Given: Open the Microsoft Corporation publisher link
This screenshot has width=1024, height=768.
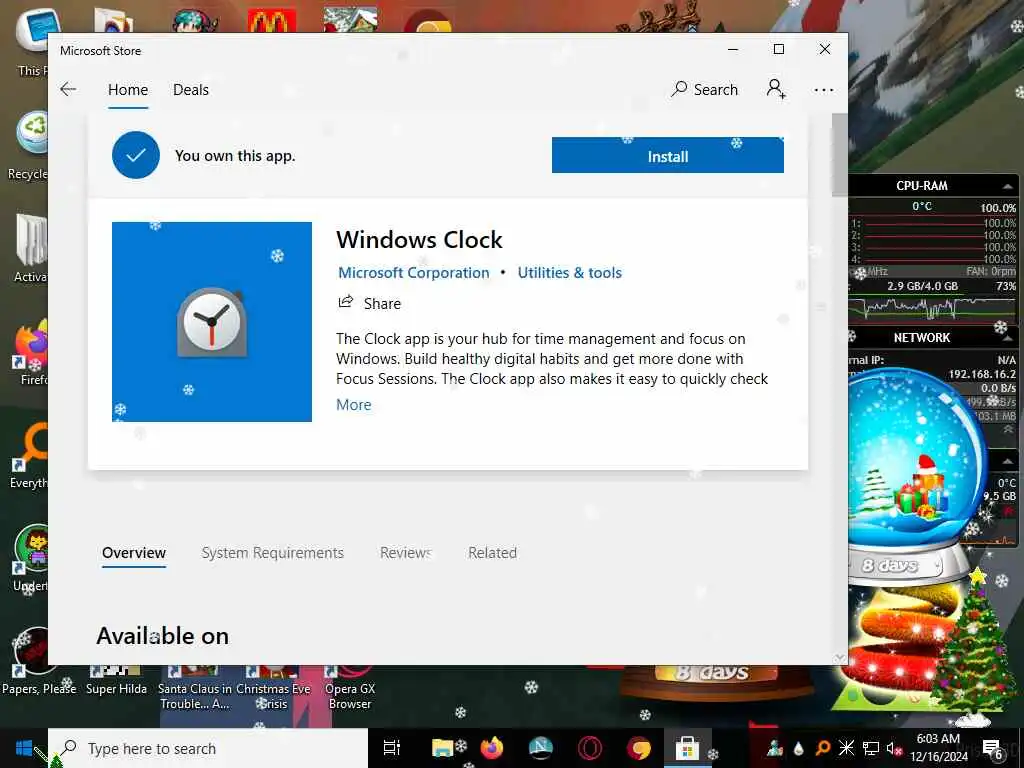Looking at the screenshot, I should (413, 272).
